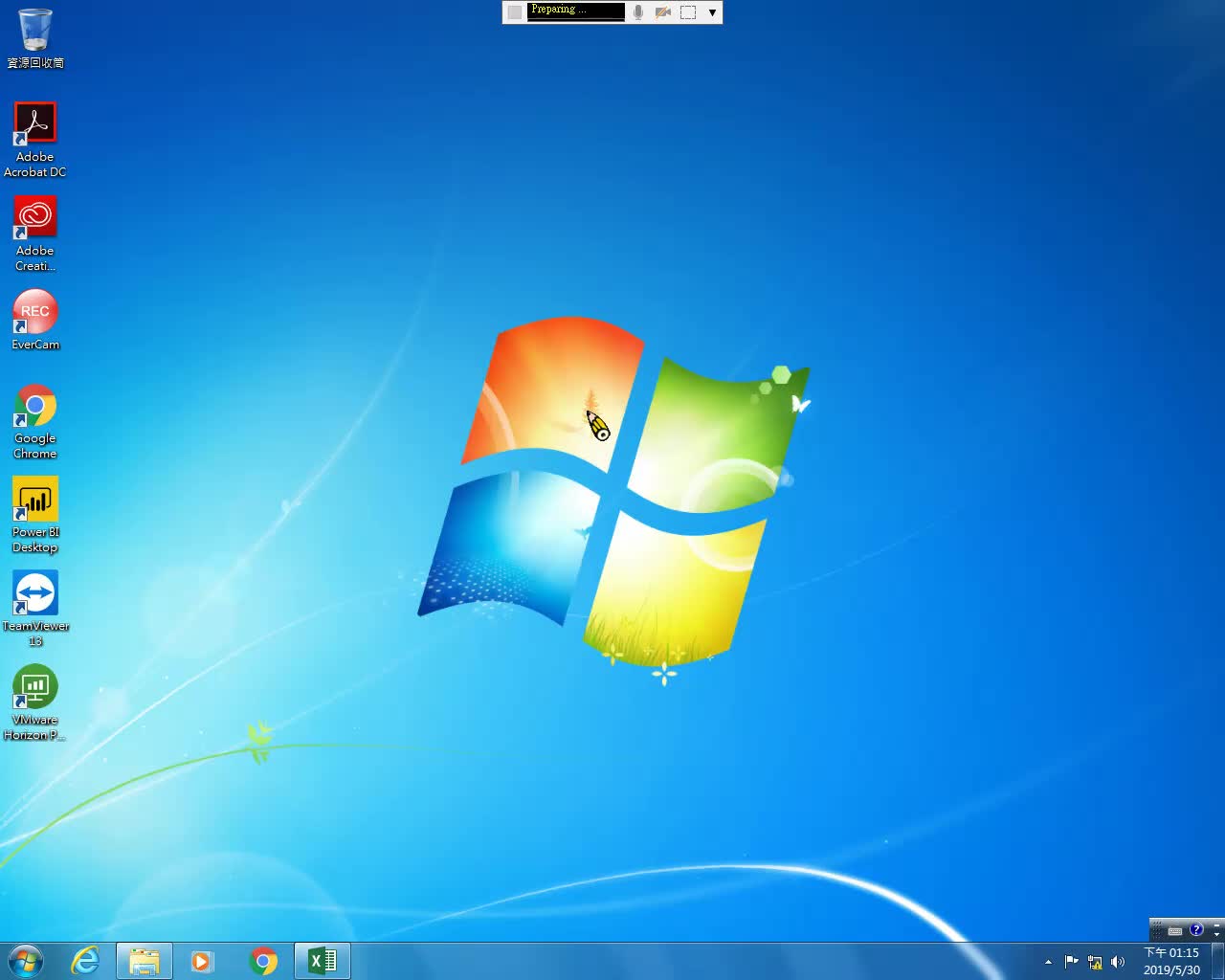Launch Chrome from the taskbar
The image size is (1225, 980).
point(263,961)
